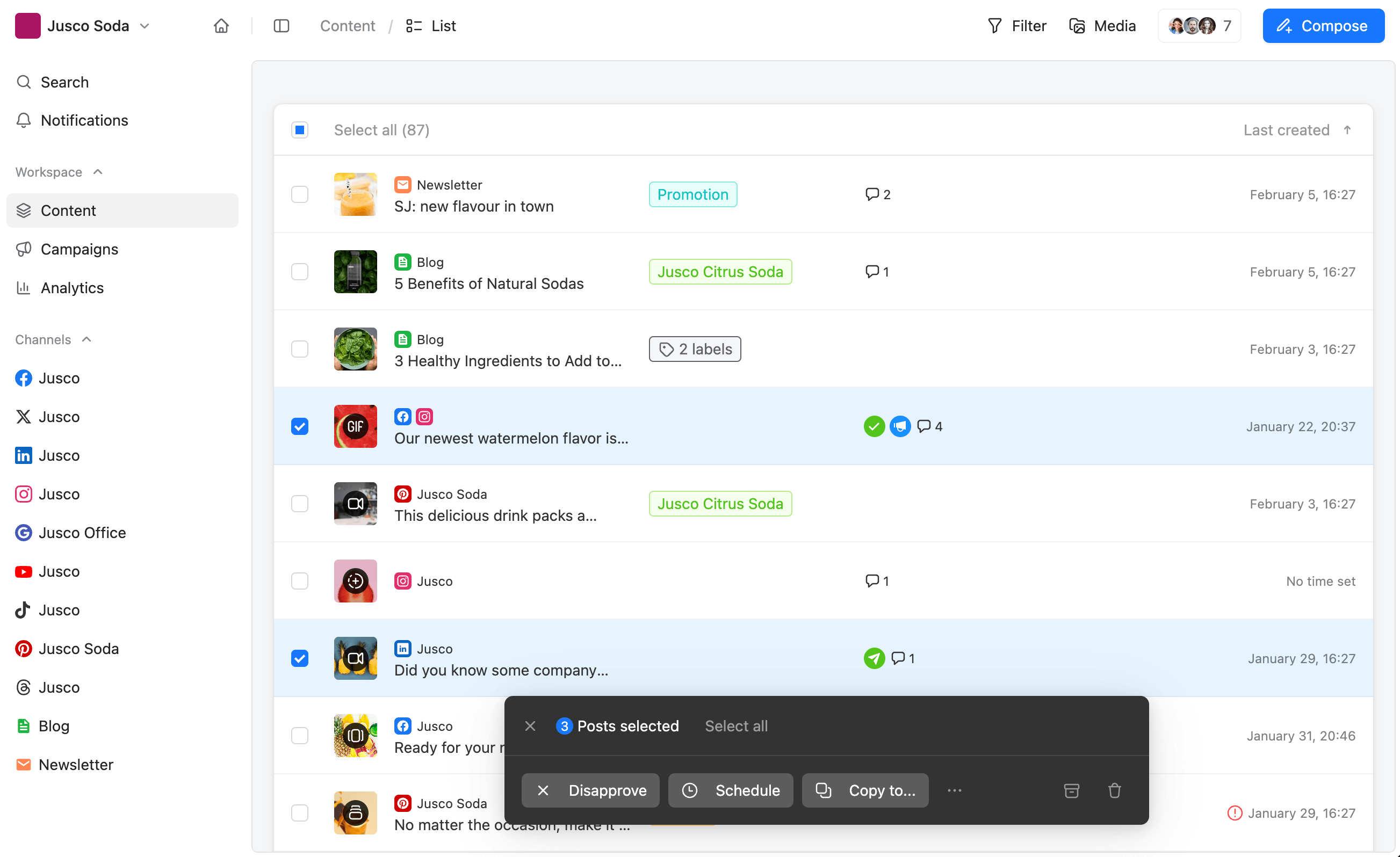Click Select all in the selection bar

pyautogui.click(x=736, y=726)
